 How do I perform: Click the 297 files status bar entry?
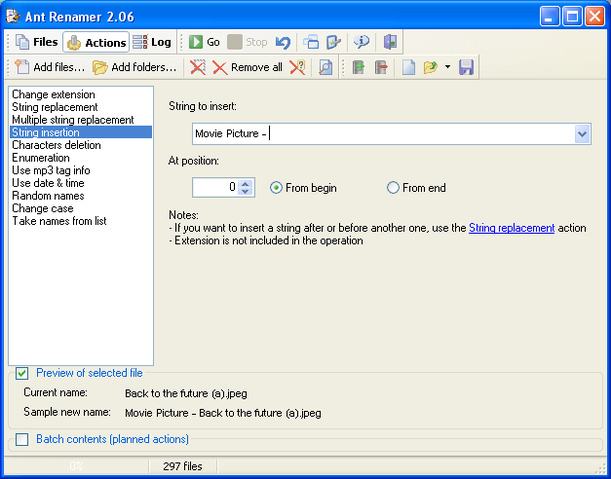pos(183,466)
